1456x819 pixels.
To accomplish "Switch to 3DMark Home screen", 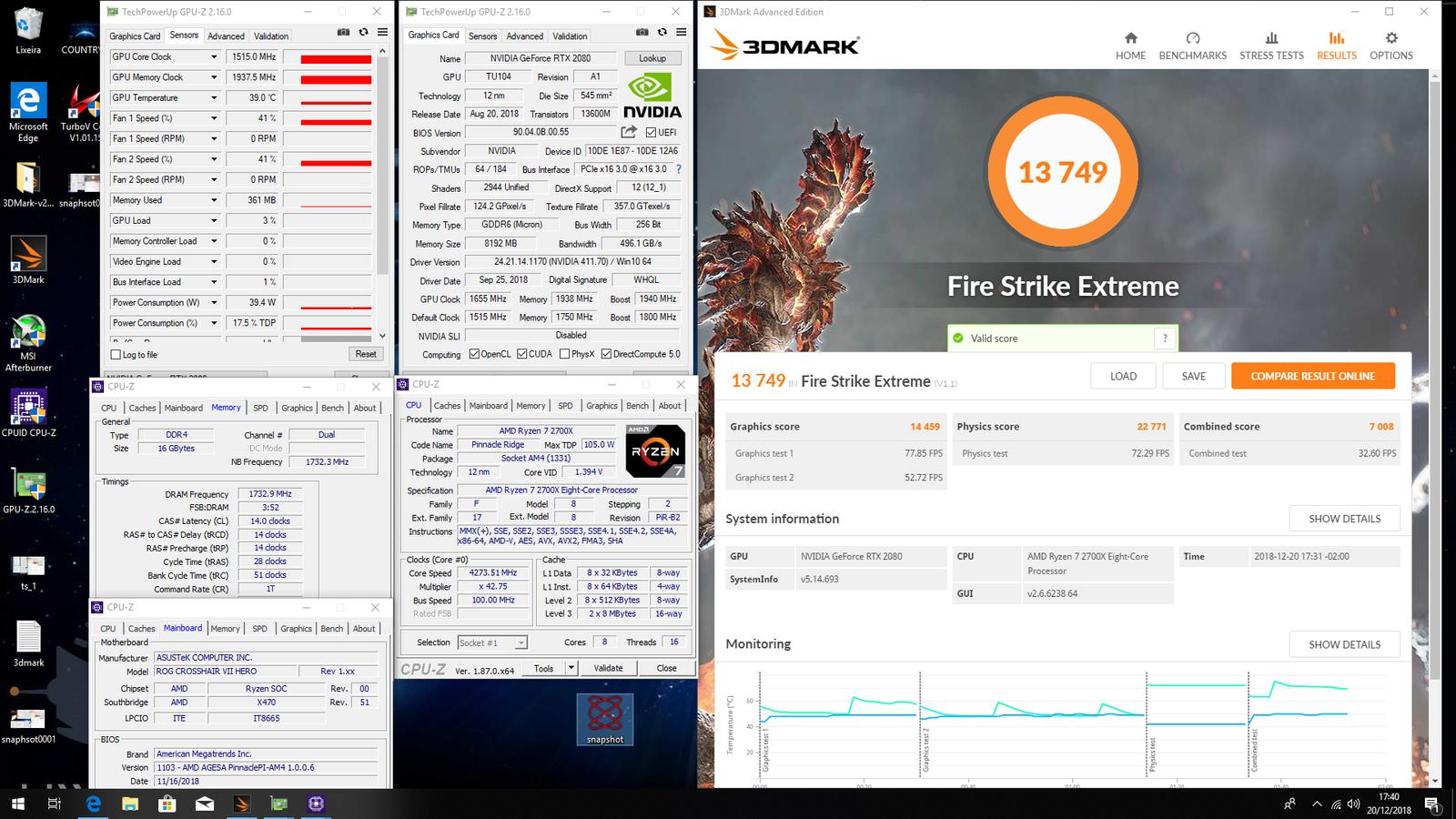I will pyautogui.click(x=1130, y=43).
